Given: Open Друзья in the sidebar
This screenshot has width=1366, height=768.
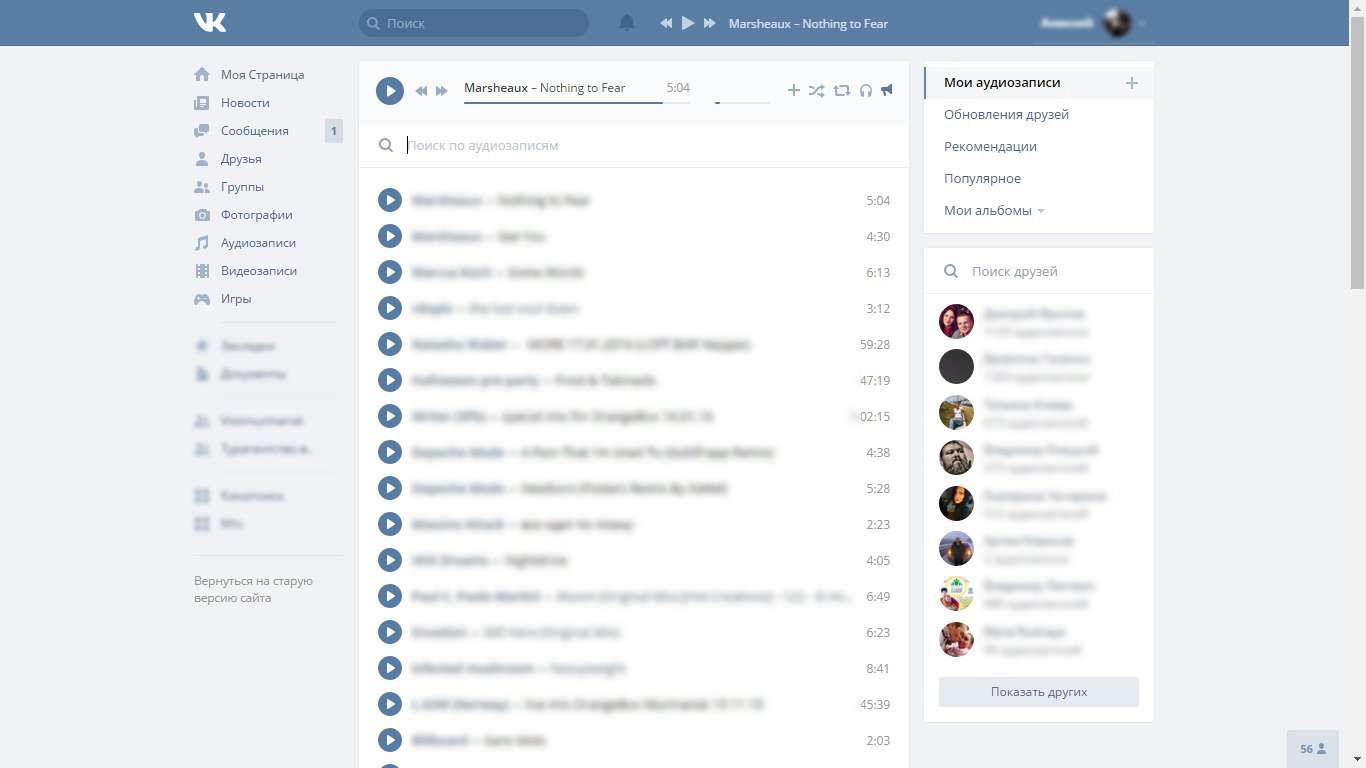Looking at the screenshot, I should click(241, 159).
